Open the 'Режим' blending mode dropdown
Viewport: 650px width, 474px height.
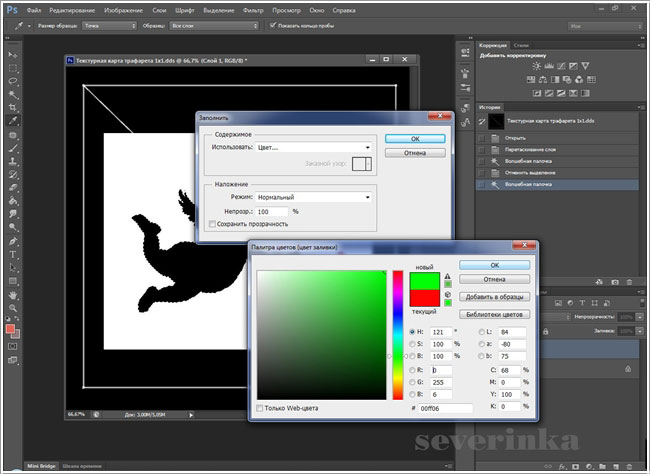click(x=312, y=198)
